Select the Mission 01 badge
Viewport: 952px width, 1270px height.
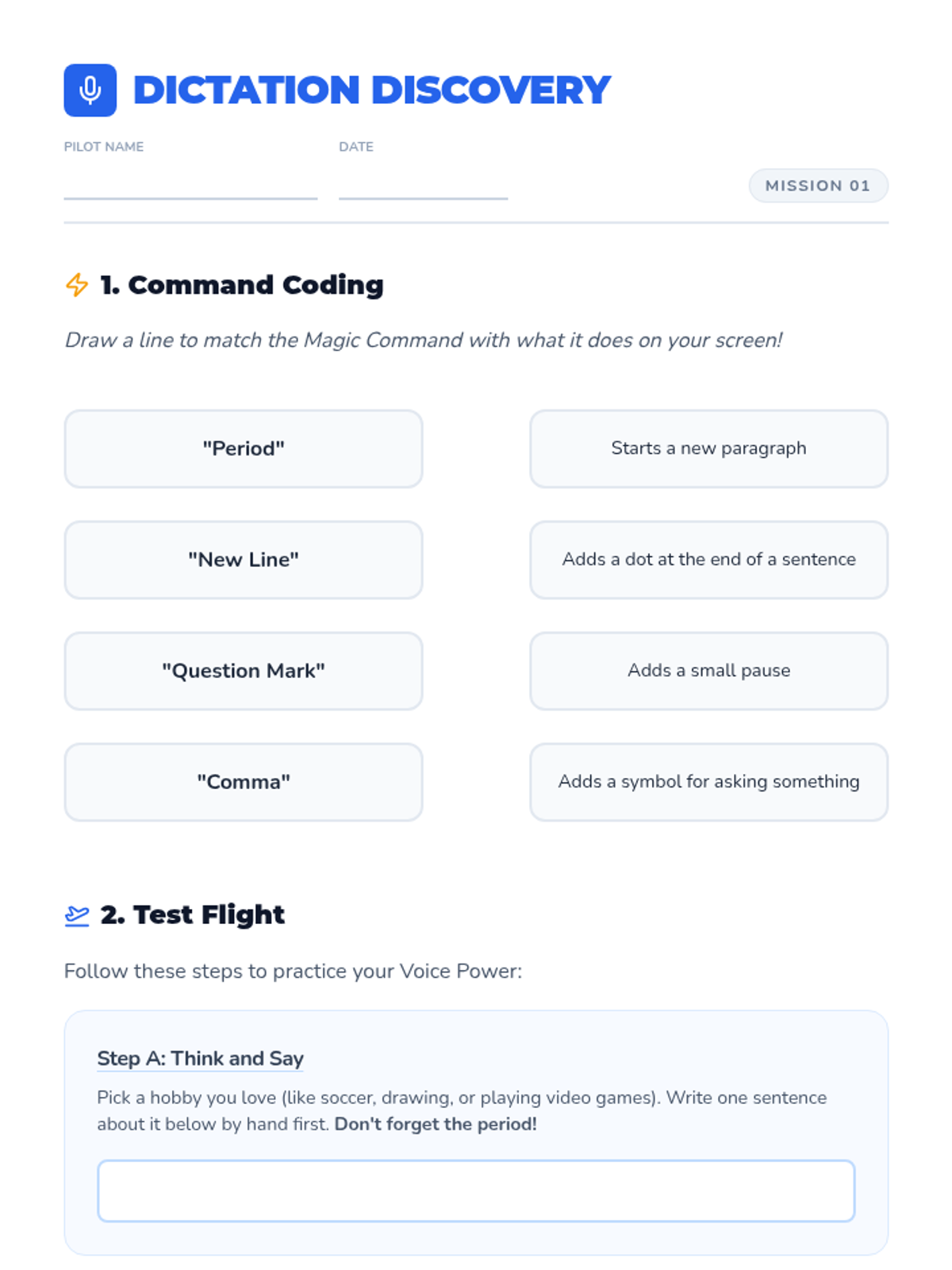(x=818, y=186)
